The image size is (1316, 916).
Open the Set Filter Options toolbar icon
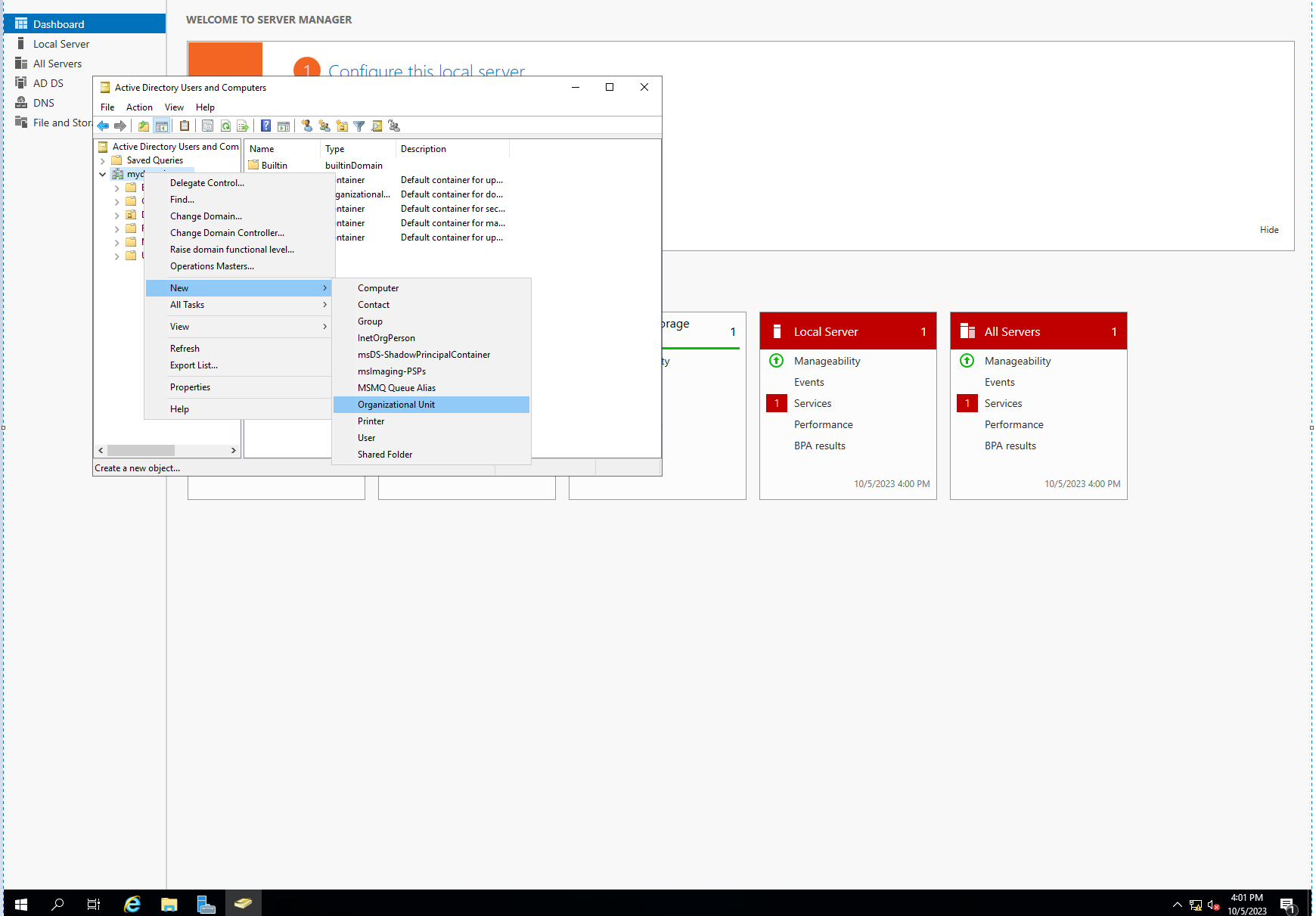click(359, 126)
